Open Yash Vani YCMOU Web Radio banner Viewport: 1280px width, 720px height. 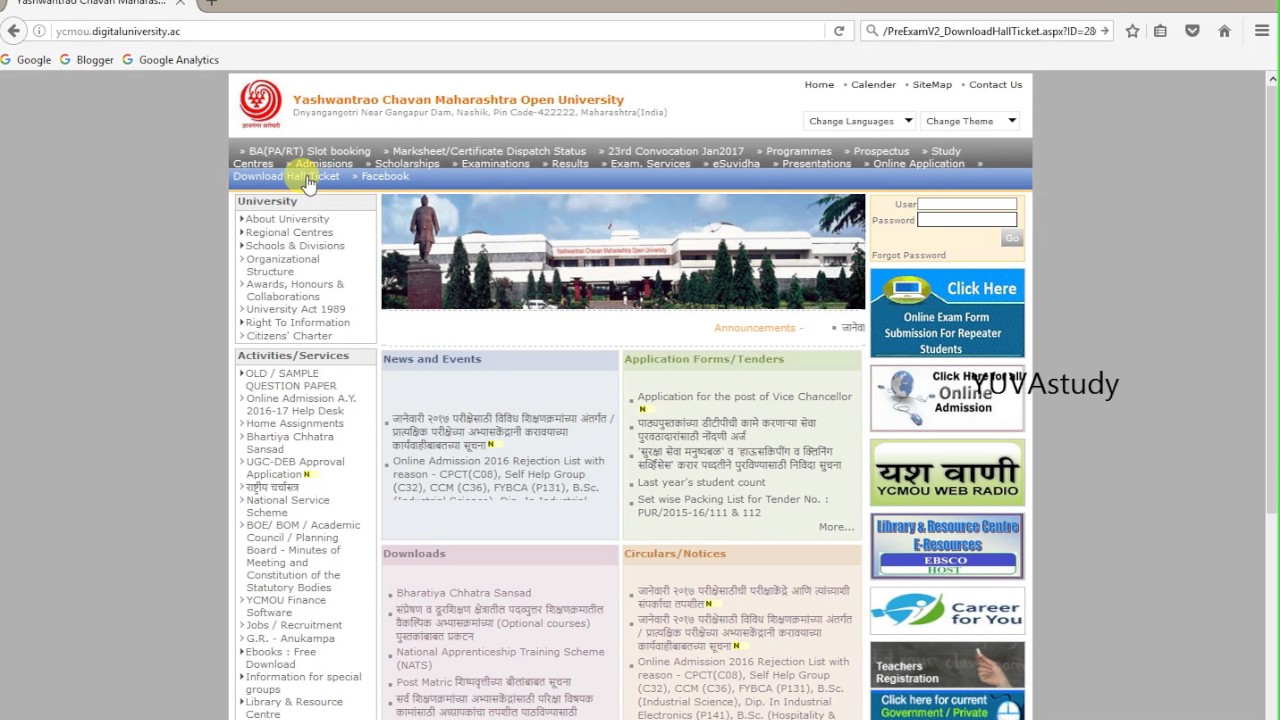tap(947, 472)
